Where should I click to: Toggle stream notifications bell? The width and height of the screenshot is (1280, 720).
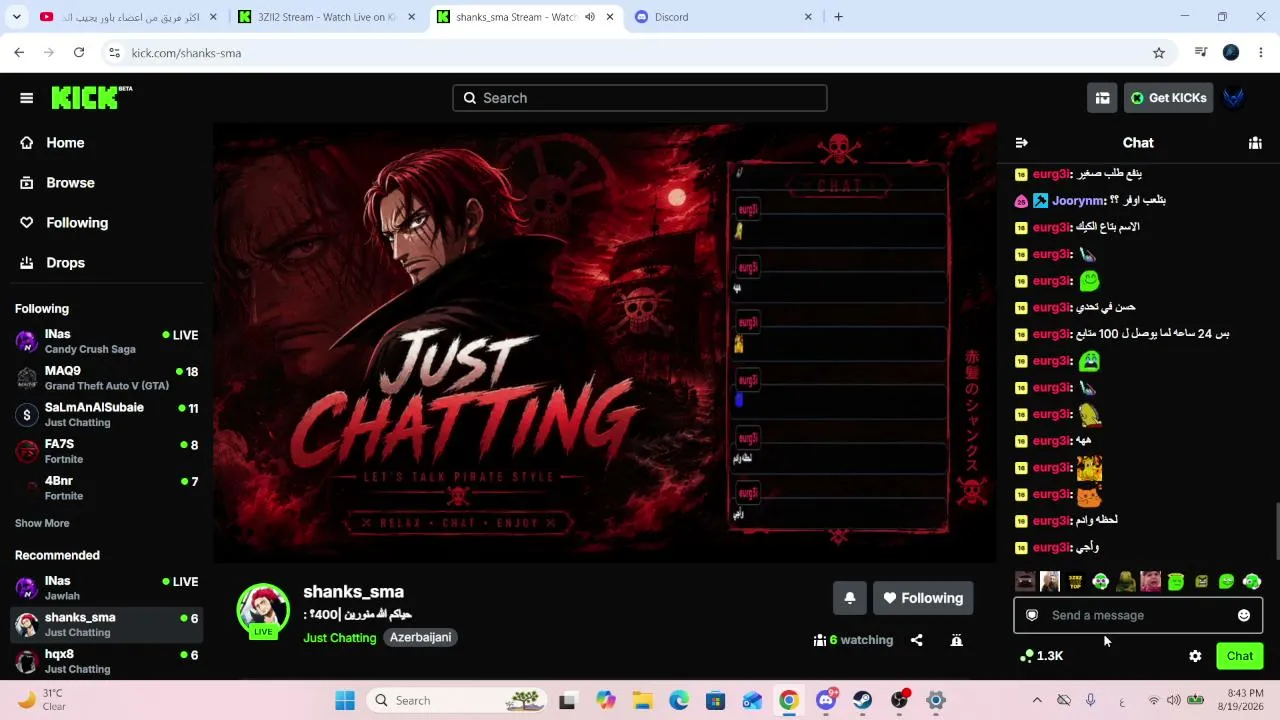pos(850,598)
